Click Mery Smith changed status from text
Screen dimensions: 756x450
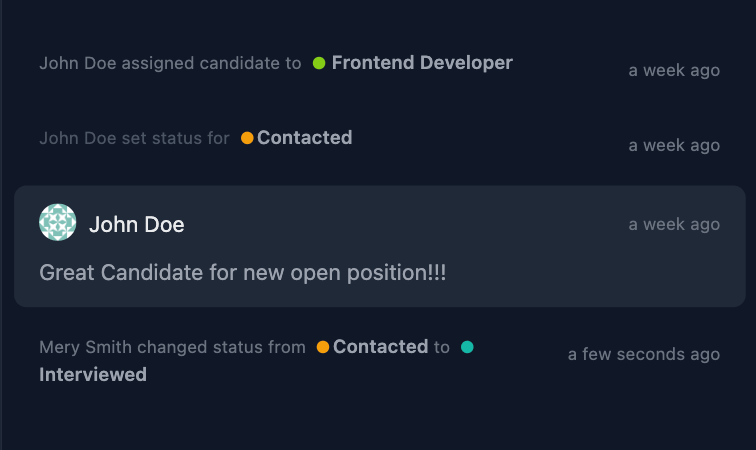(x=172, y=347)
